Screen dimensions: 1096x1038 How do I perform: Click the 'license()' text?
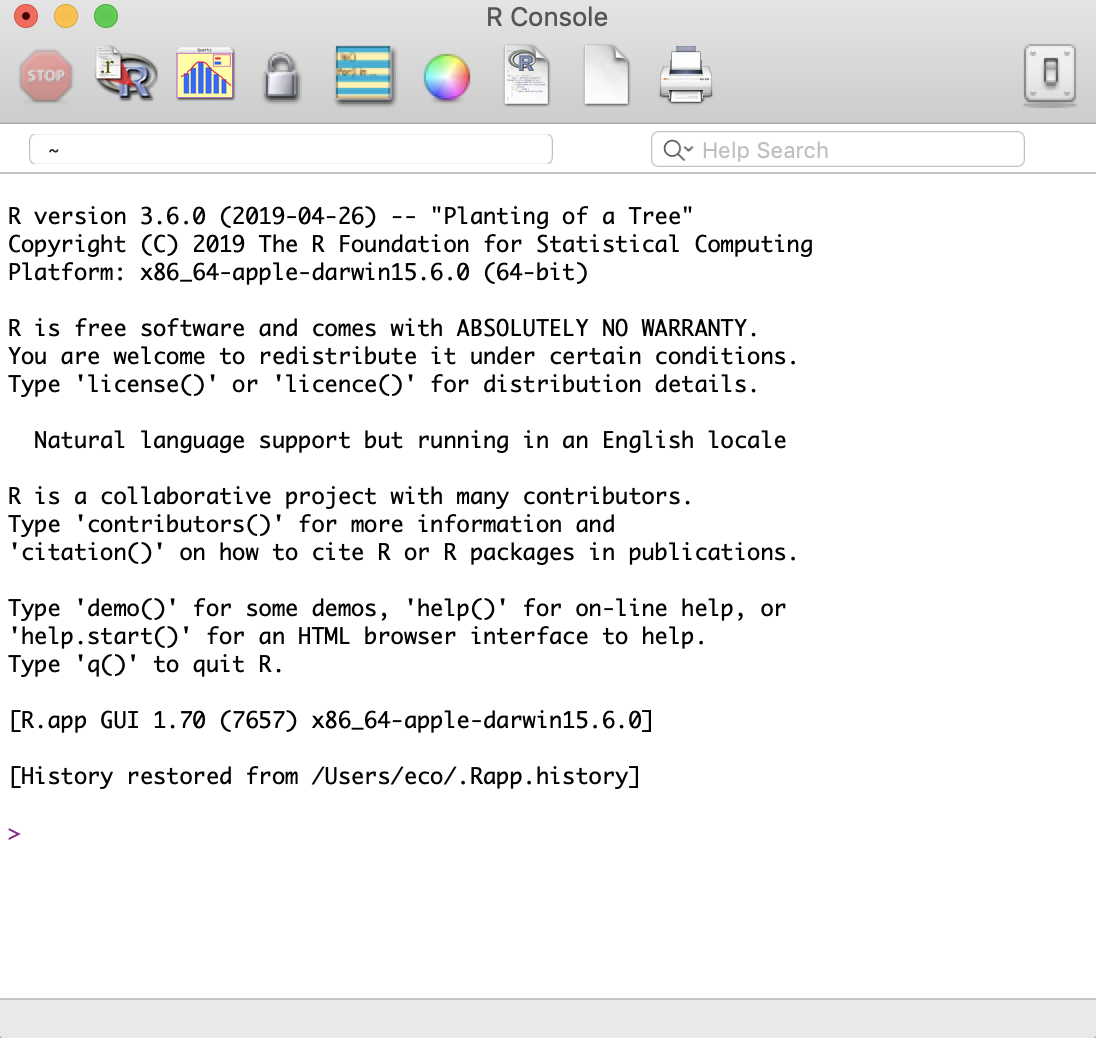[146, 384]
